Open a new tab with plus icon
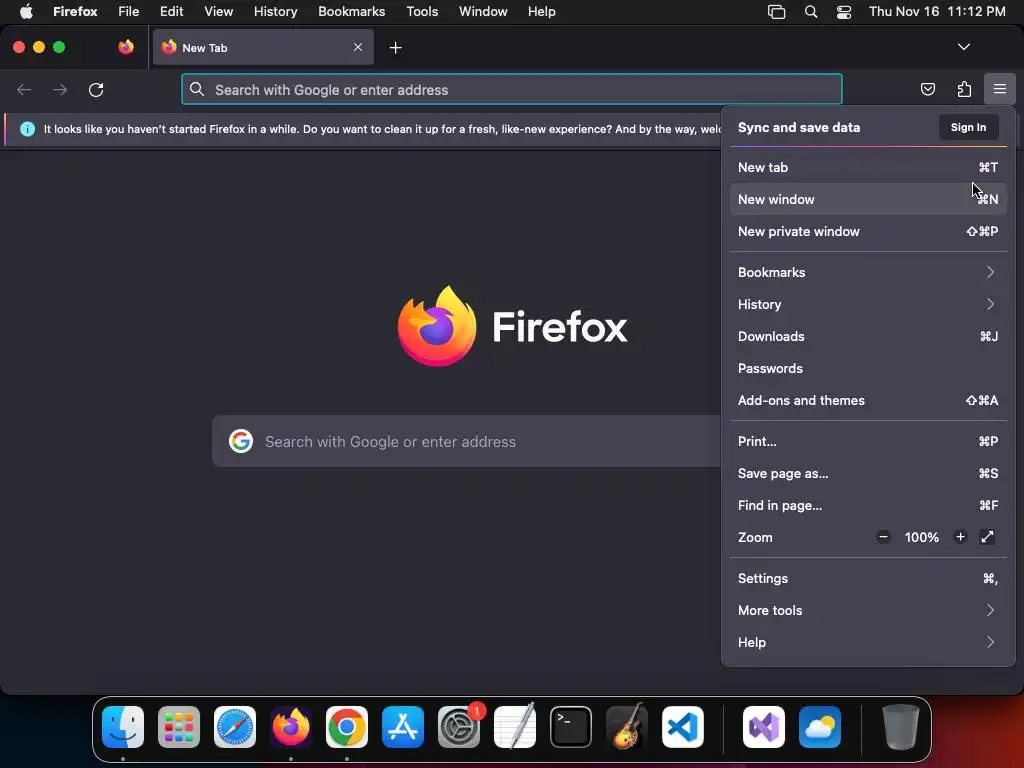The image size is (1024, 768). [395, 48]
